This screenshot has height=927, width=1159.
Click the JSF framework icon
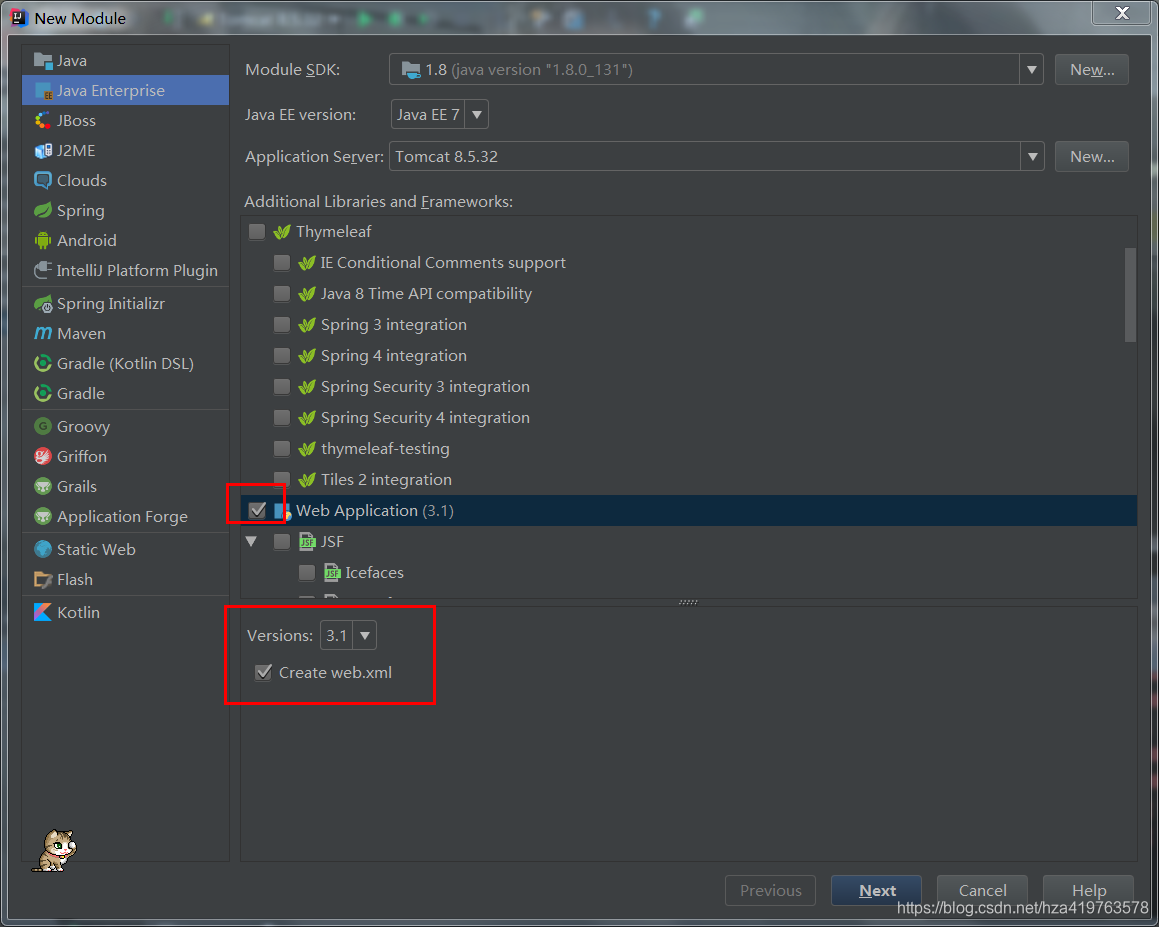(307, 542)
